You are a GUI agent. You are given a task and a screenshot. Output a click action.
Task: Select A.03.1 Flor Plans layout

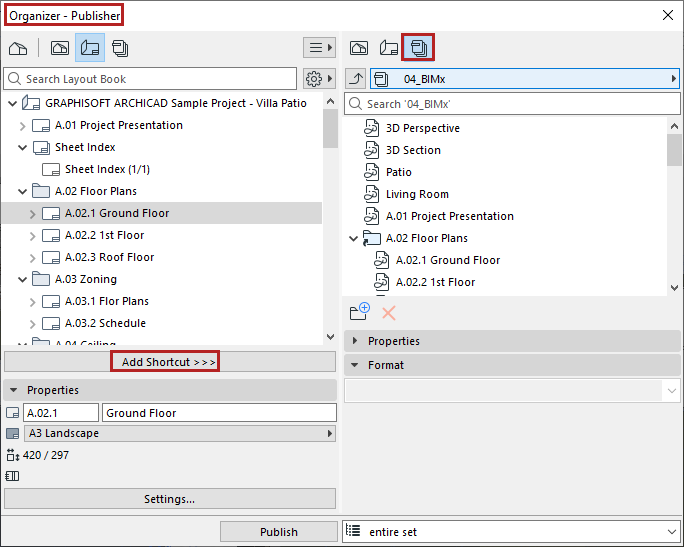[106, 301]
